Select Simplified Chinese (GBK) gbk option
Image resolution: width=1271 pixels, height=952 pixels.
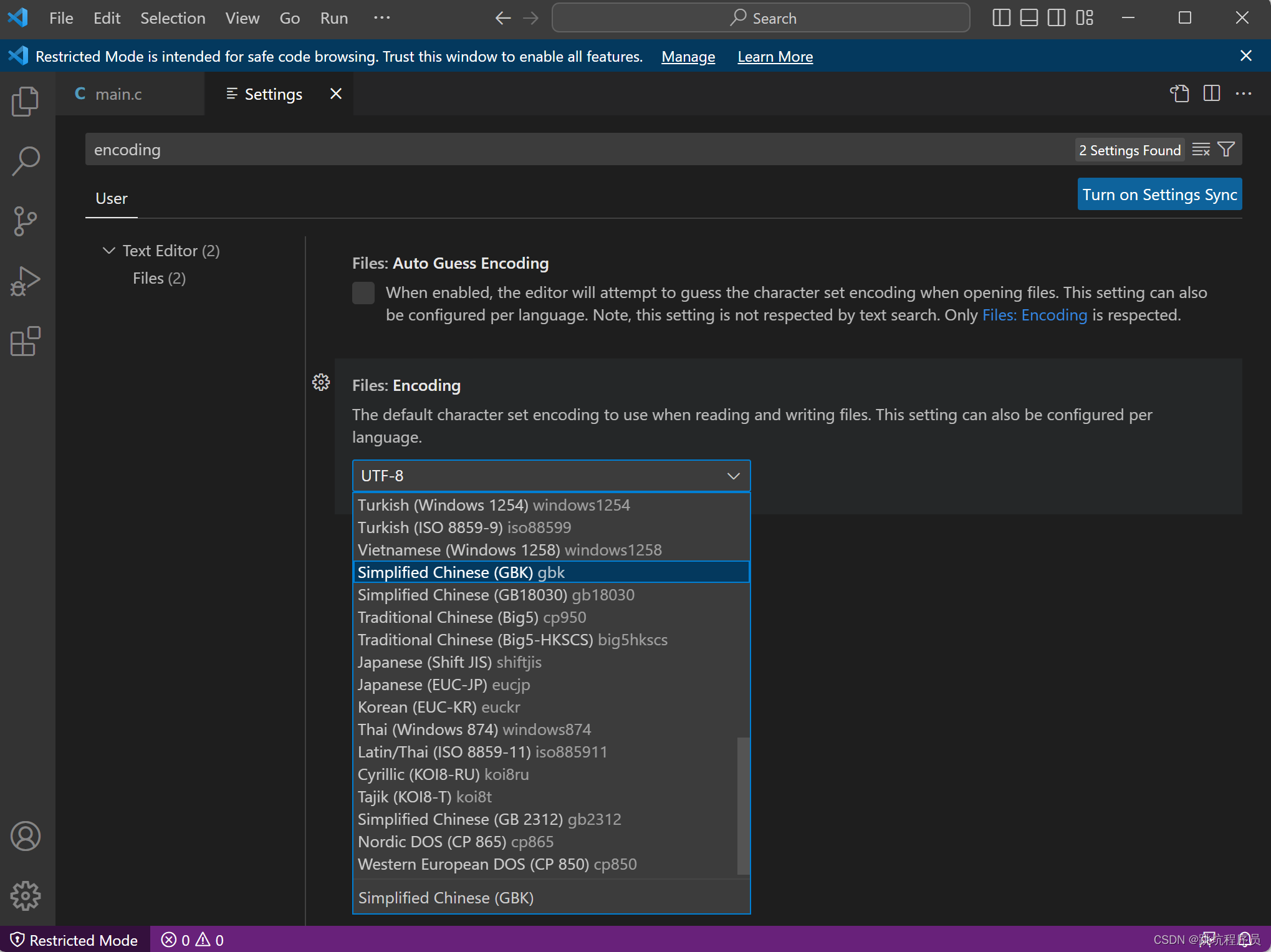point(551,572)
